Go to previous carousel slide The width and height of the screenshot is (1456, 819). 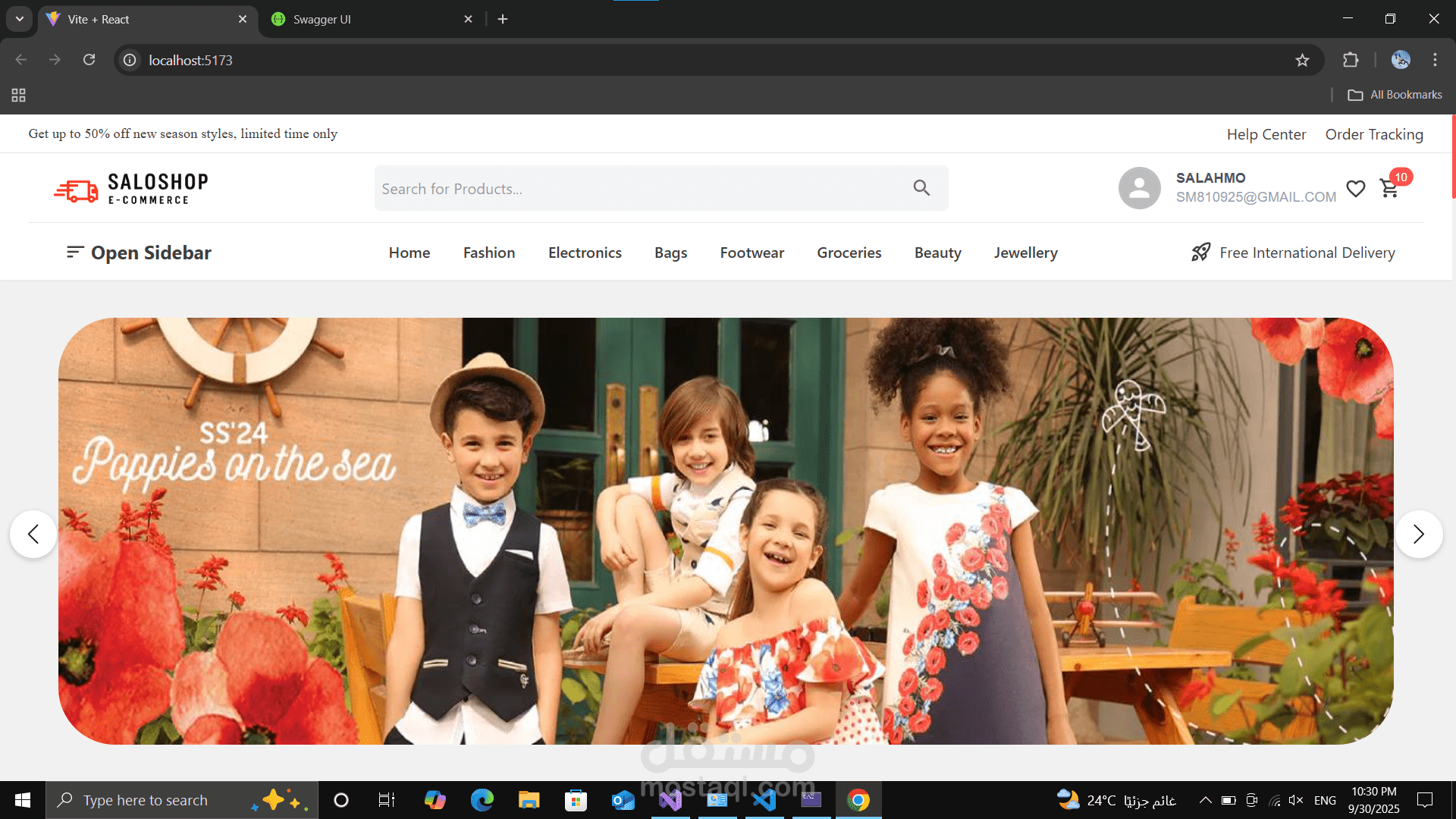tap(33, 535)
